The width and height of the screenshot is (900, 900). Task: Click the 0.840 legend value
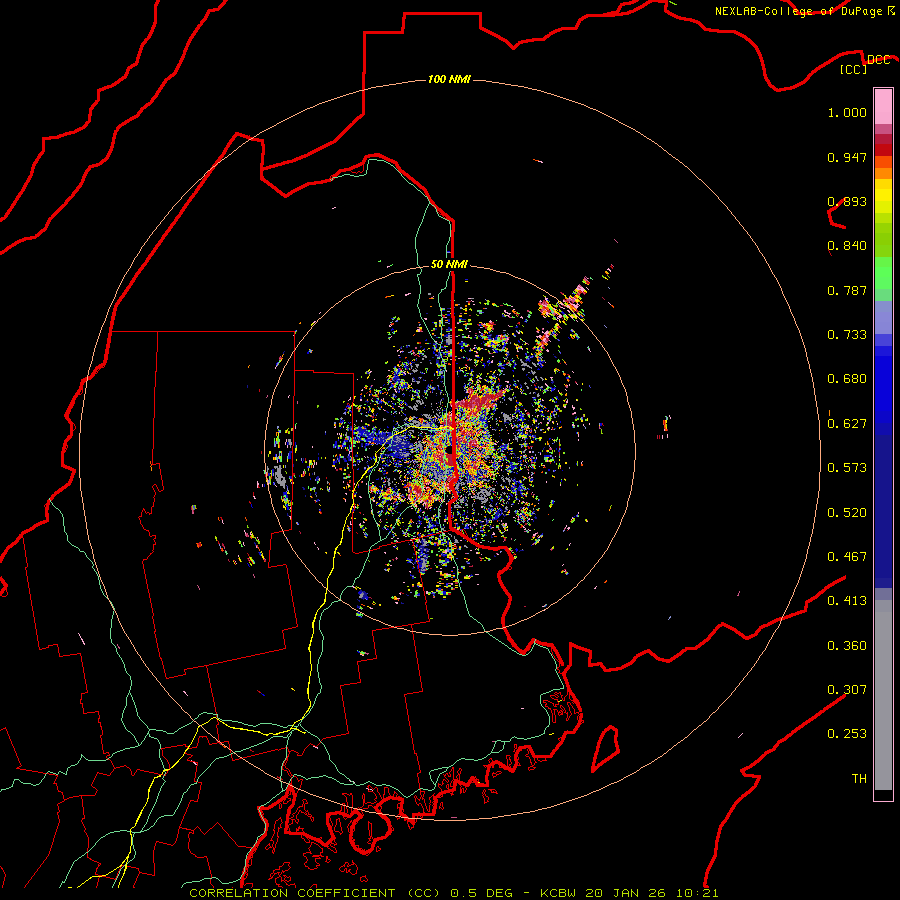(847, 246)
